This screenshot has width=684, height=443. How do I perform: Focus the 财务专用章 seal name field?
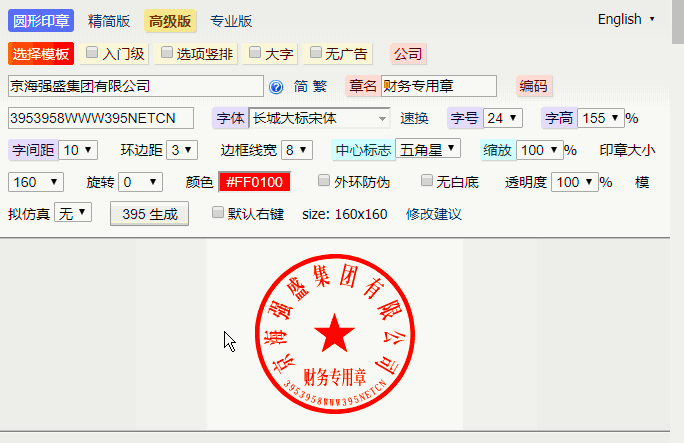pos(439,86)
